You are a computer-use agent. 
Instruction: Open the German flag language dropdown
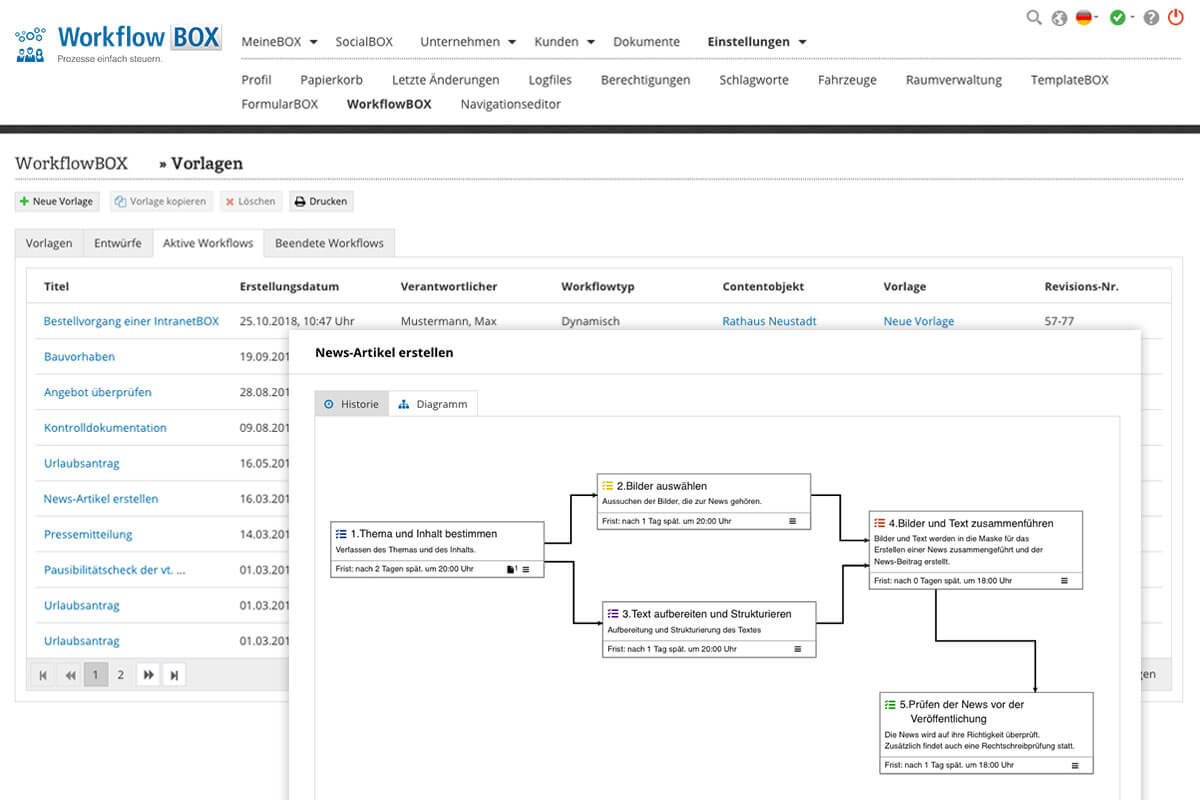[x=1086, y=18]
